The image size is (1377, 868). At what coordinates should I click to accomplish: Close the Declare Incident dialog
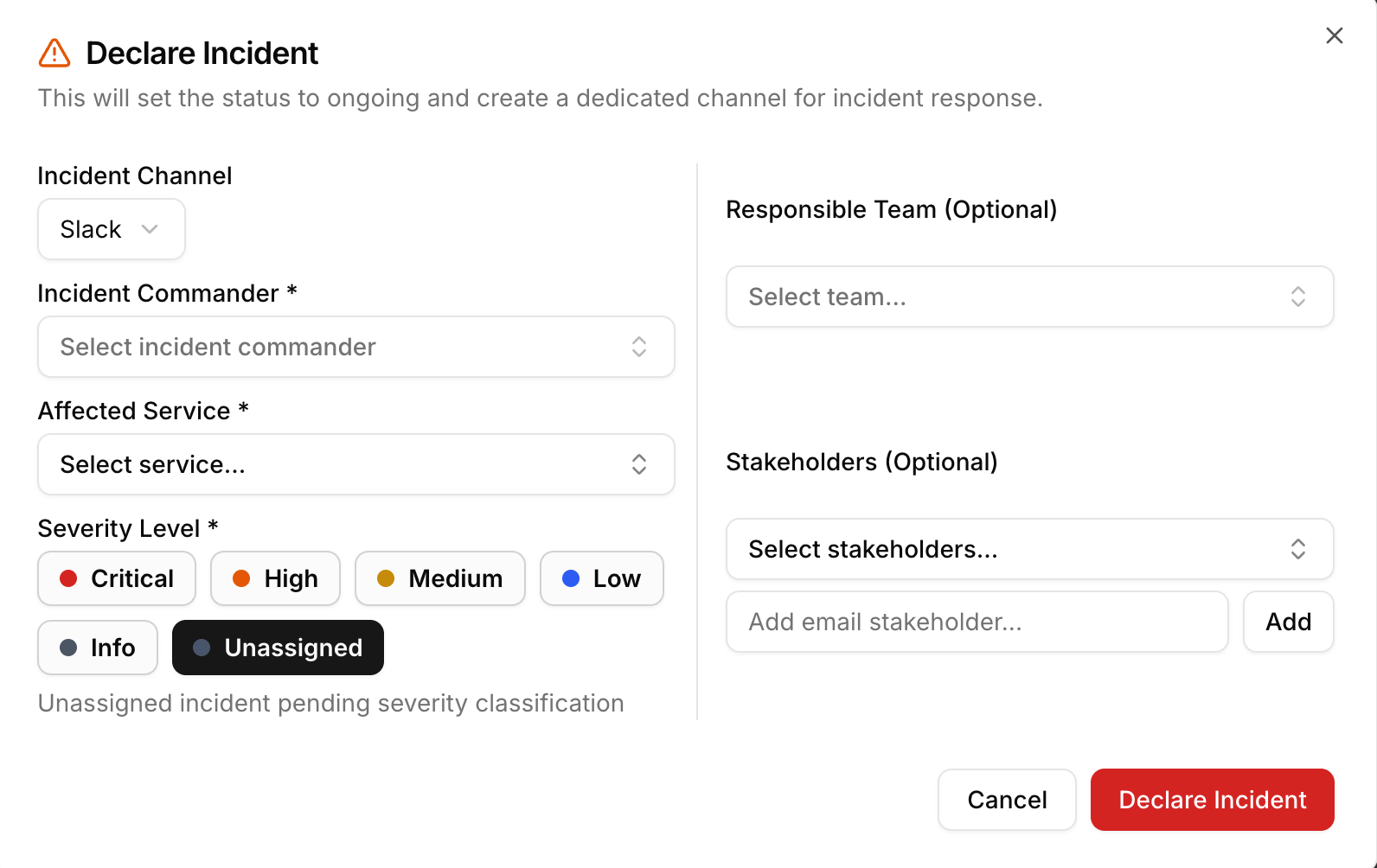pos(1334,35)
